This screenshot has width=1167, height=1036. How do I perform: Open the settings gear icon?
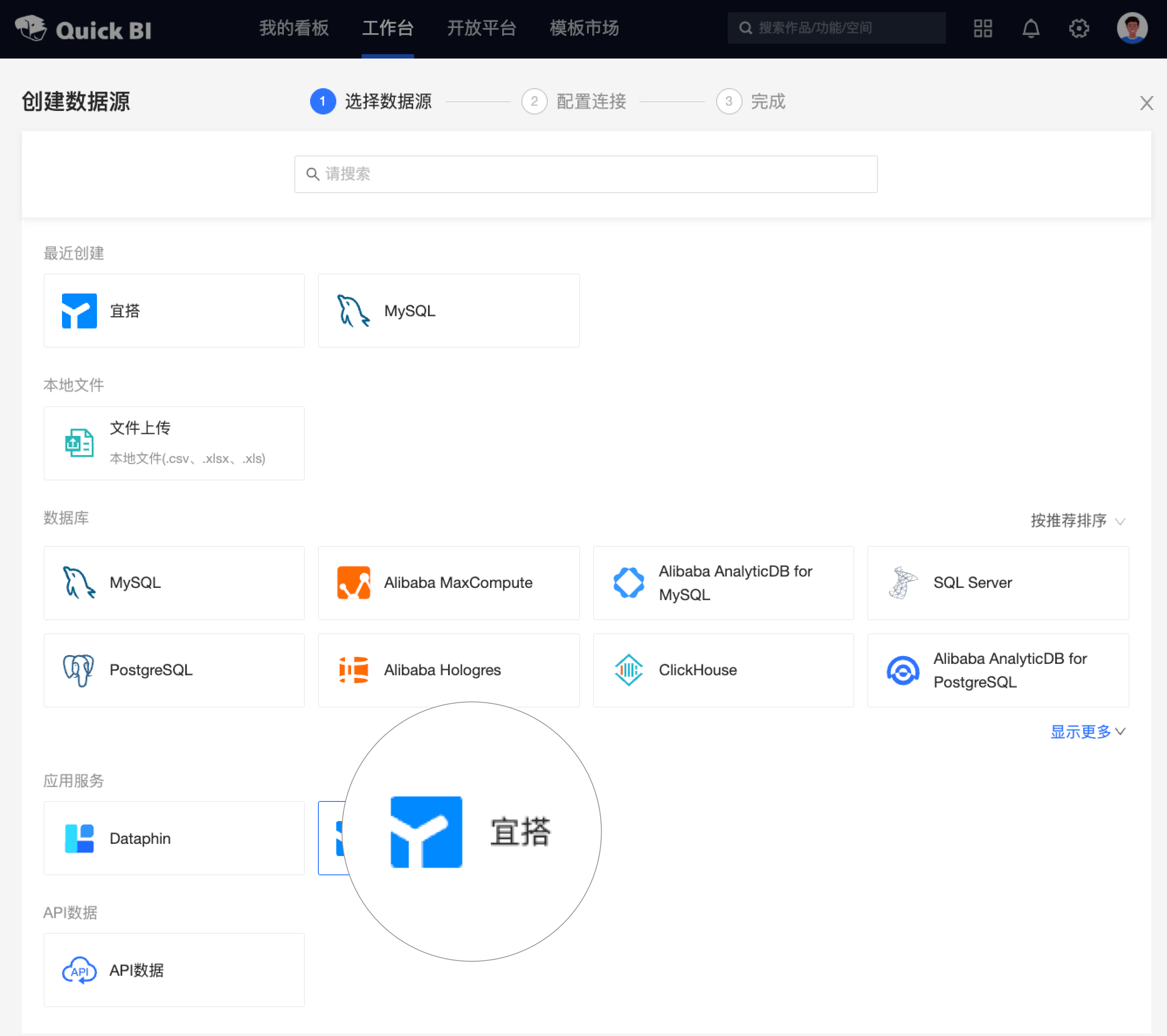pyautogui.click(x=1078, y=28)
